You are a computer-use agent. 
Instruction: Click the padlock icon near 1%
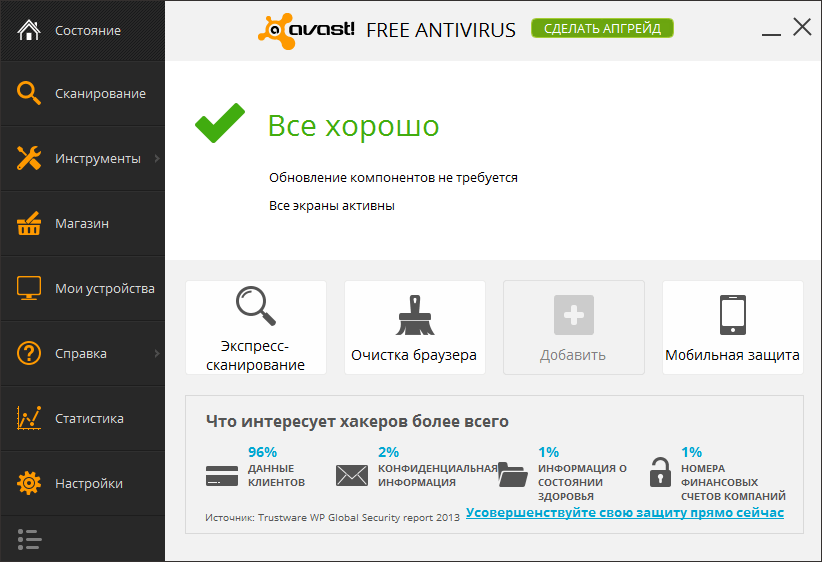pyautogui.click(x=660, y=472)
